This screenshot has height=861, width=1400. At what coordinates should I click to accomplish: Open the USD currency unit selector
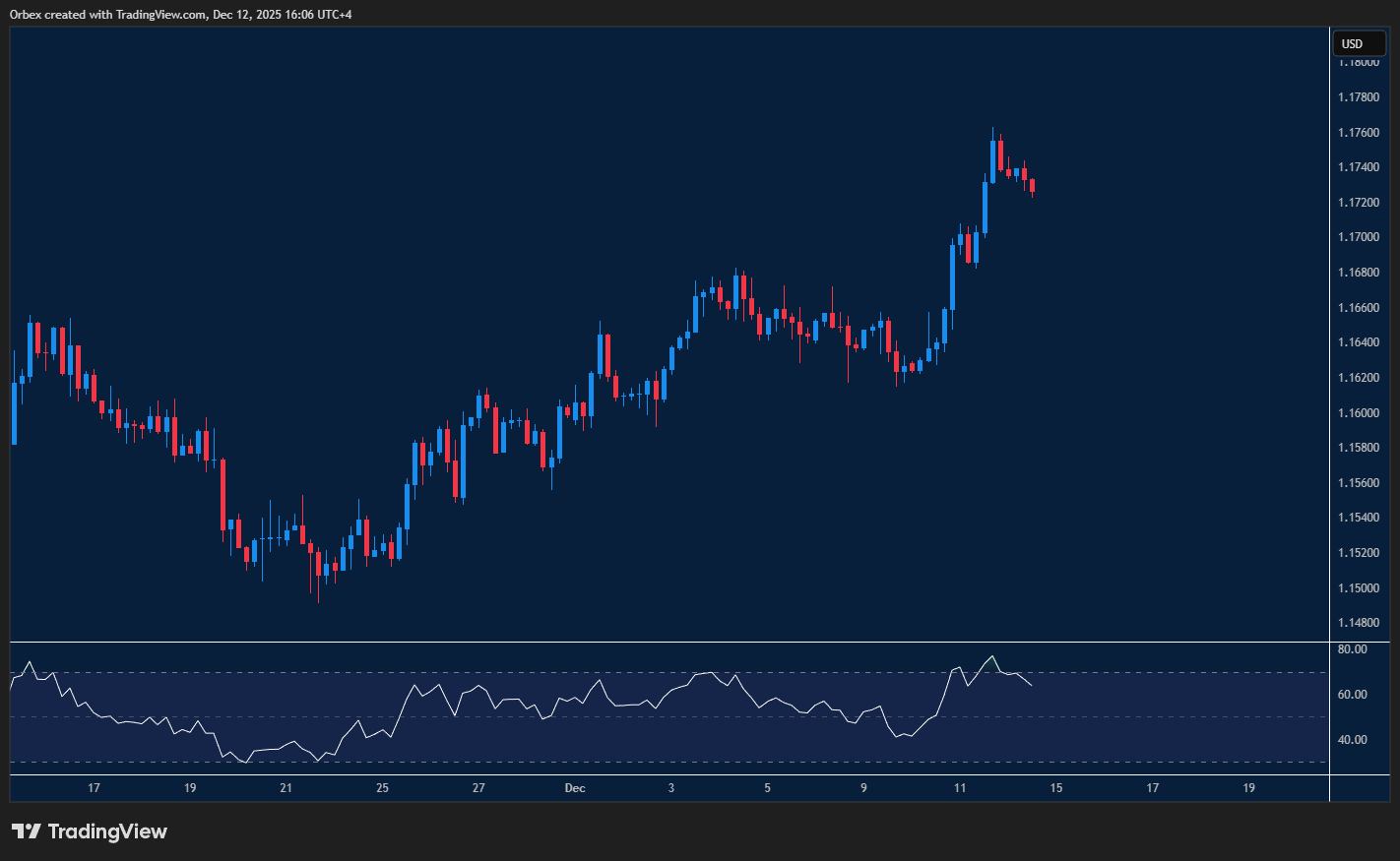pos(1359,43)
